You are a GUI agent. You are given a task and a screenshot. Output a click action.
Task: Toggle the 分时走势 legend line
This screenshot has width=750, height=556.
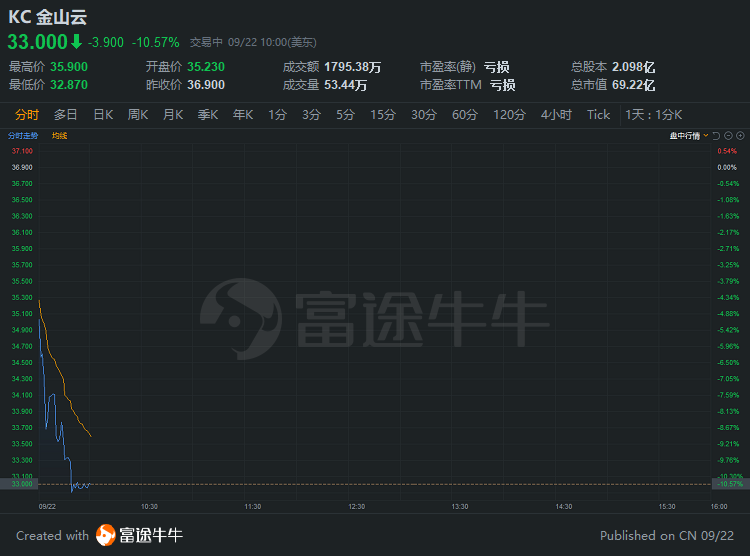23,136
